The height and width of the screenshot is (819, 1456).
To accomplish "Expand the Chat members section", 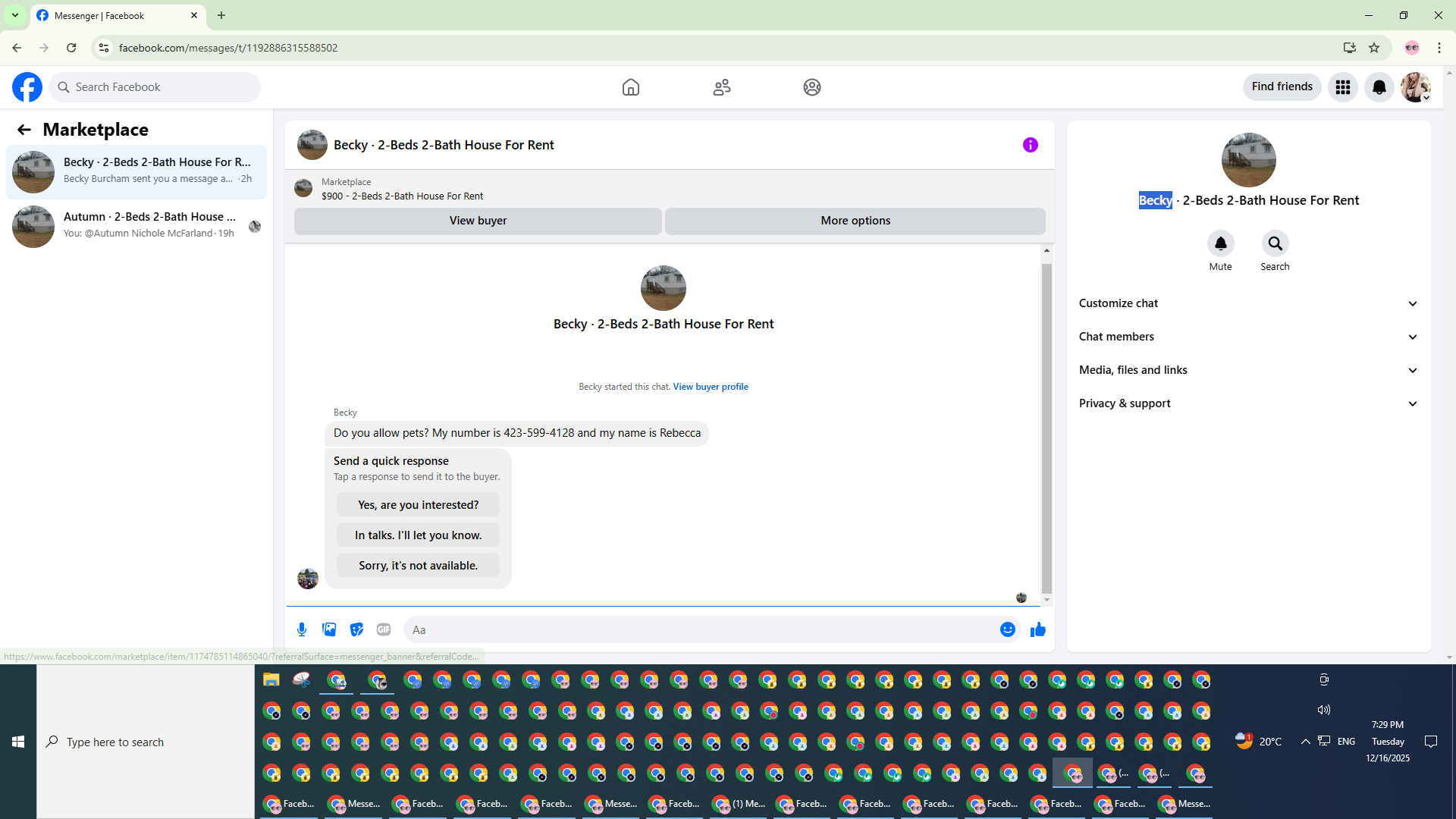I will (x=1249, y=337).
